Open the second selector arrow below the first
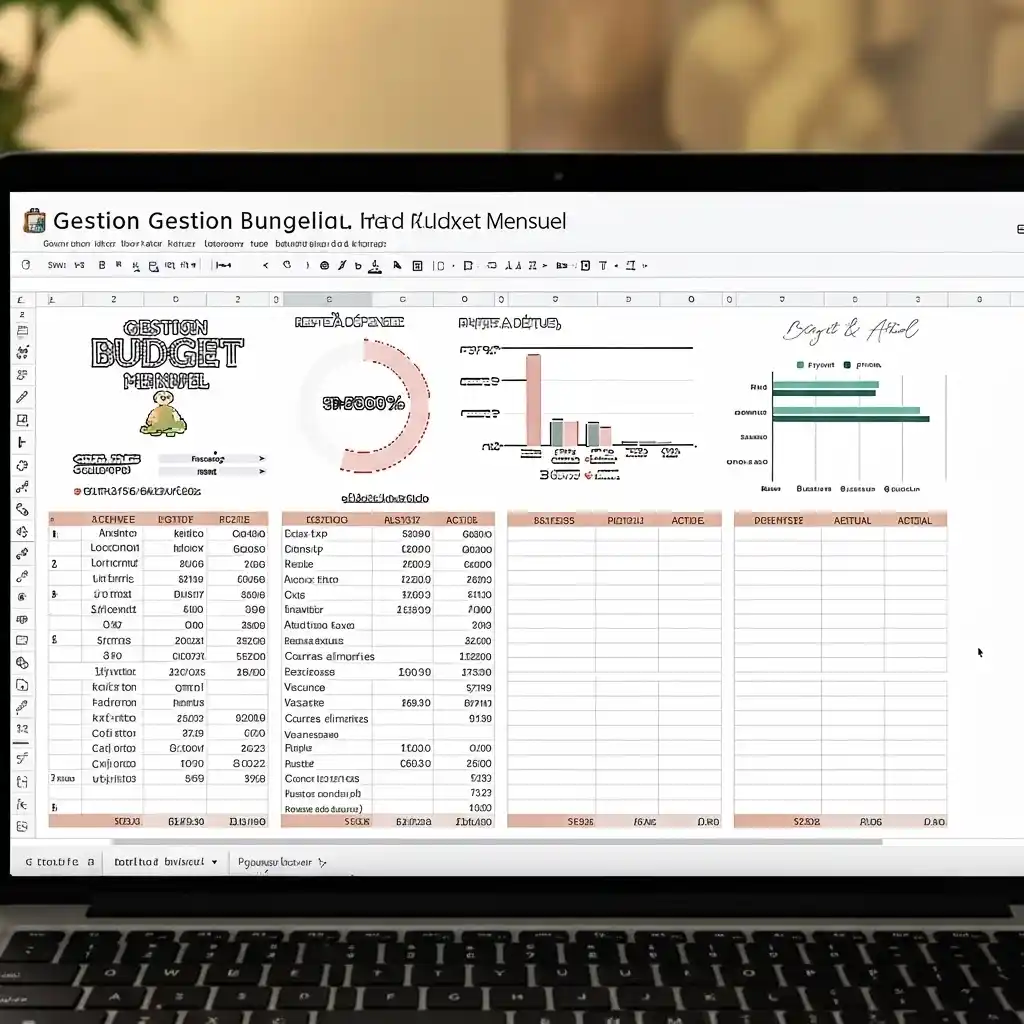 click(x=262, y=471)
